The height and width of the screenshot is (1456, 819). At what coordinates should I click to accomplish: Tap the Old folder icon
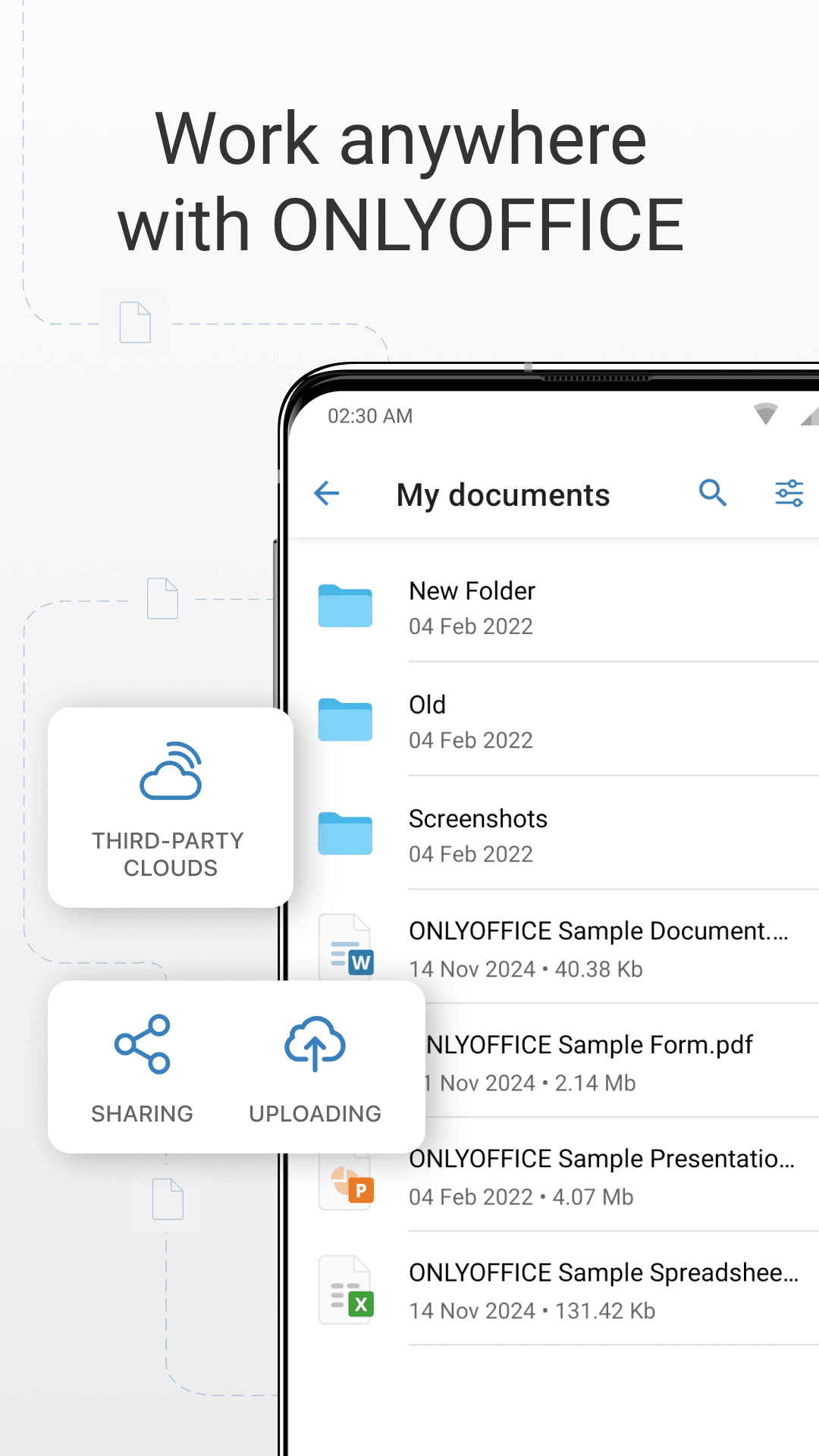coord(345,720)
